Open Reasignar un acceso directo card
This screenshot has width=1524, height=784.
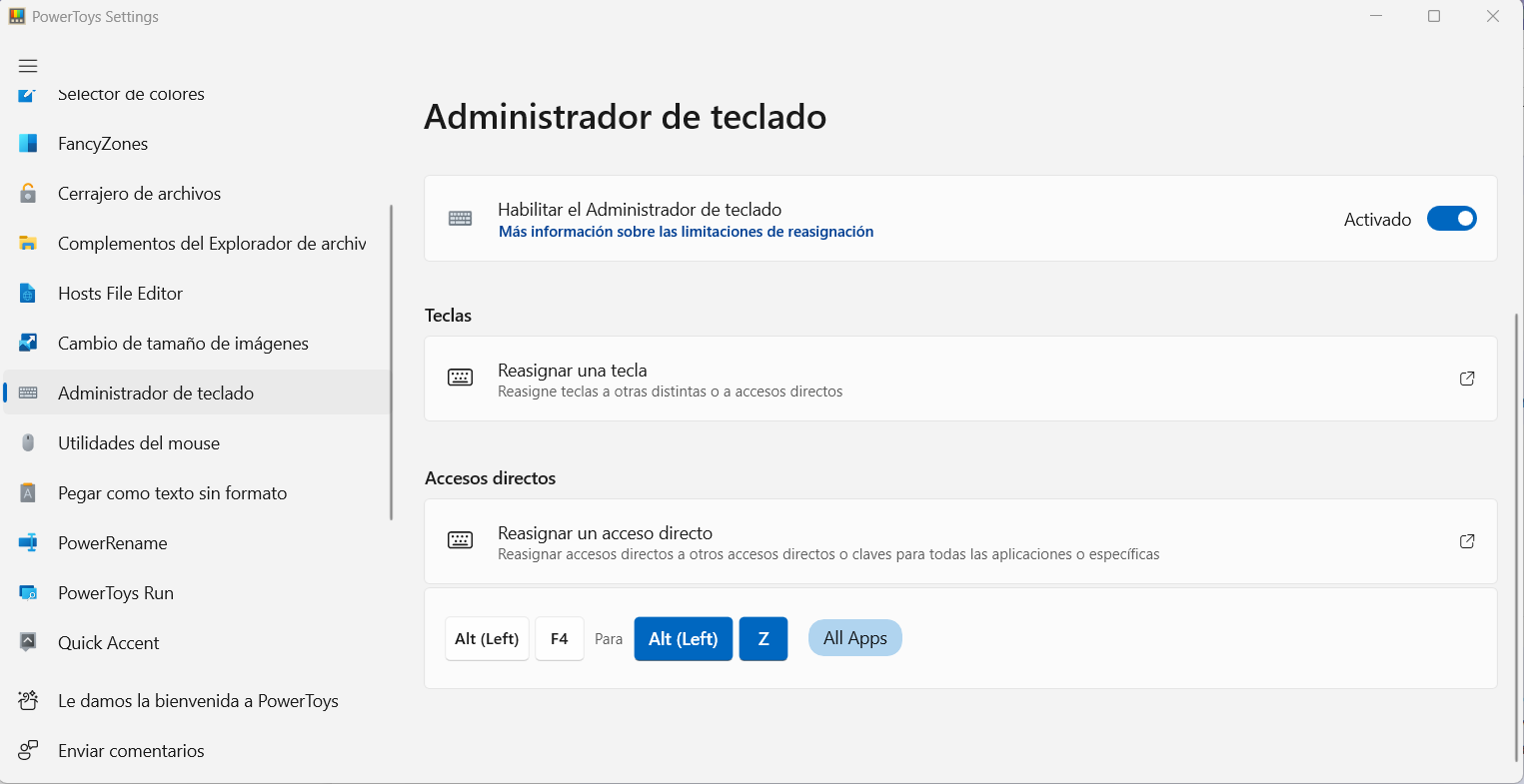[960, 541]
